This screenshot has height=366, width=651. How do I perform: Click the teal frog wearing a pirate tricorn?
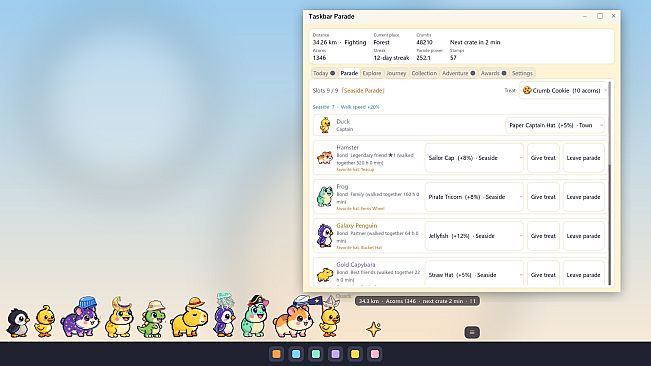coord(255,316)
